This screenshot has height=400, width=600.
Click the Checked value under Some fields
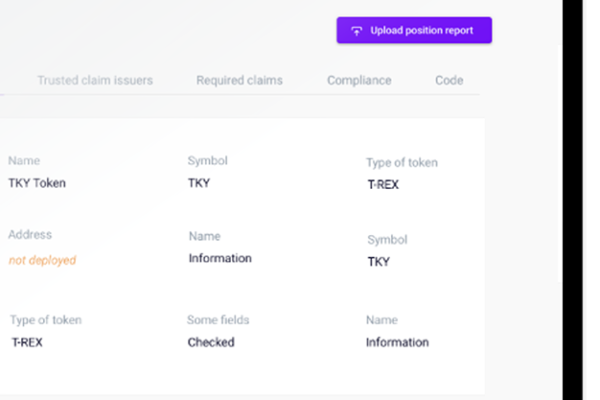point(211,342)
